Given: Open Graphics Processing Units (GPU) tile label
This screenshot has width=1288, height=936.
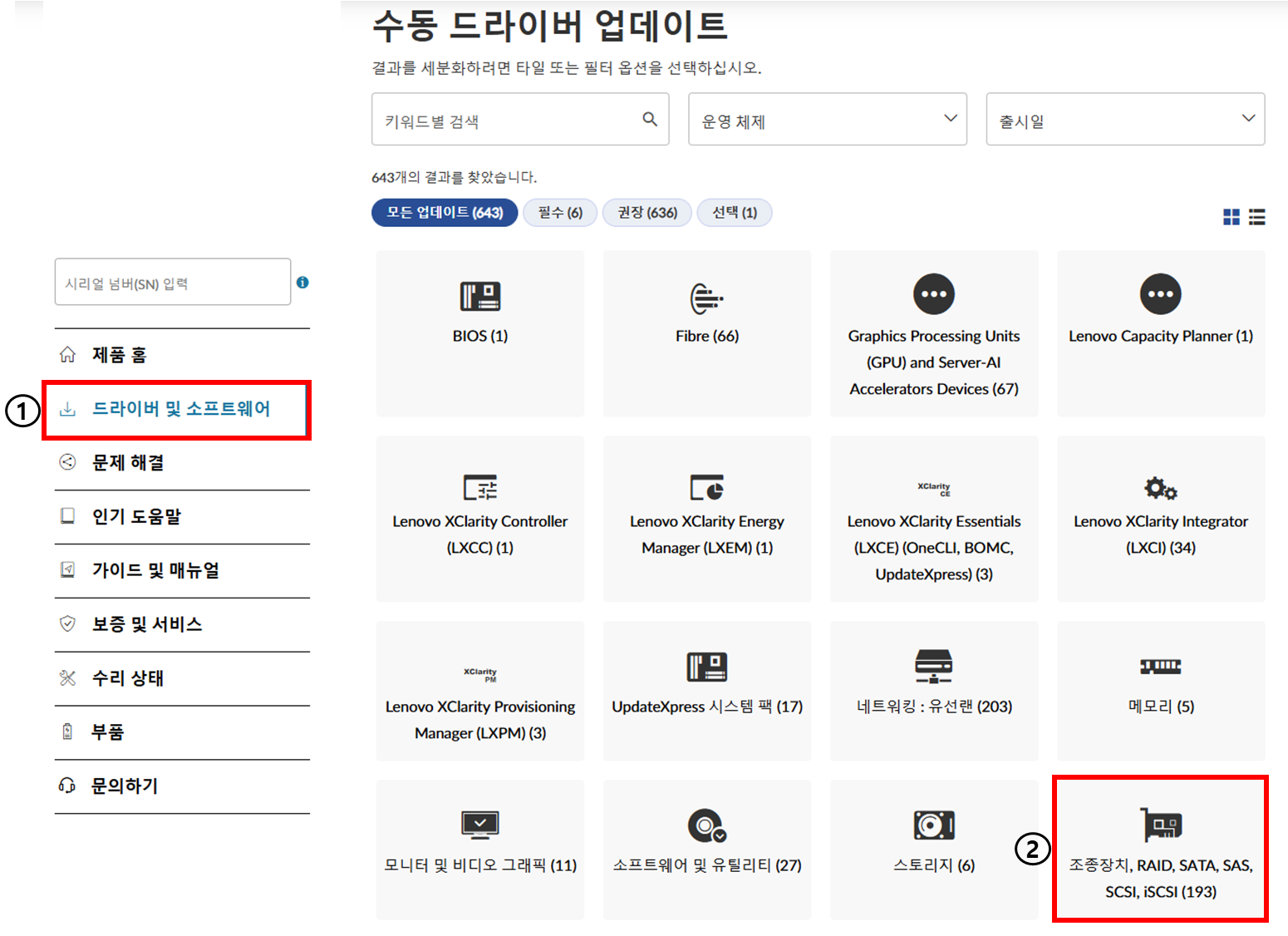Looking at the screenshot, I should [934, 362].
